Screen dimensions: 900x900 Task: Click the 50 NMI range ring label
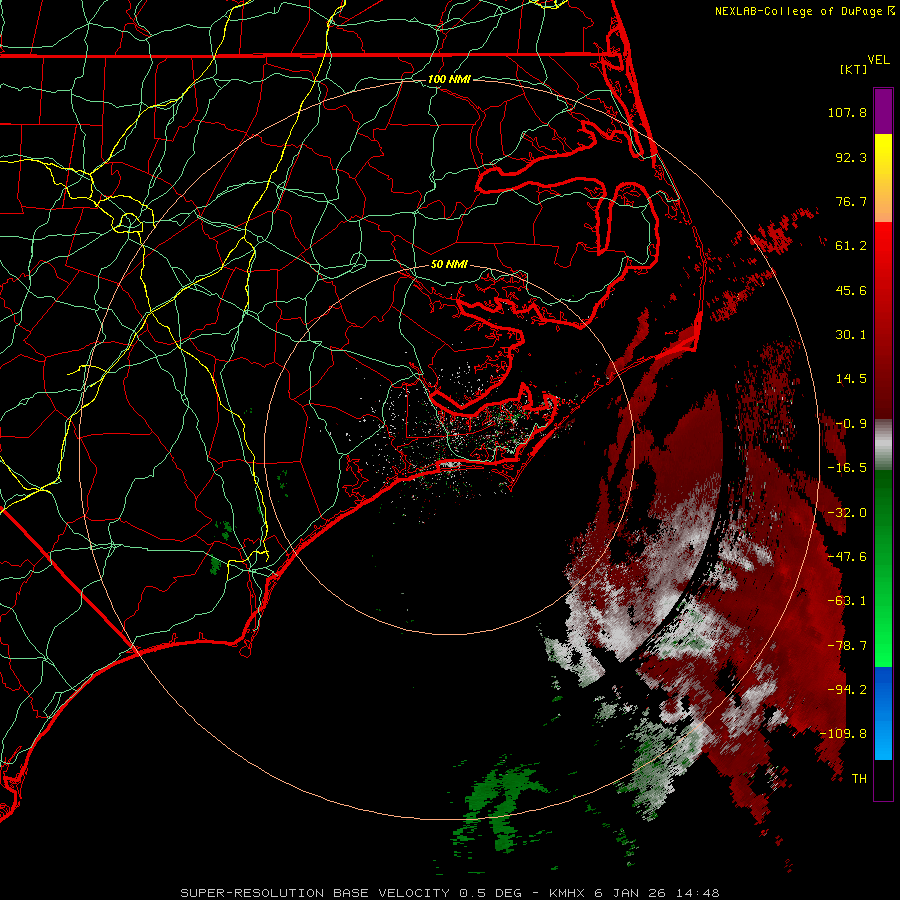click(x=449, y=265)
